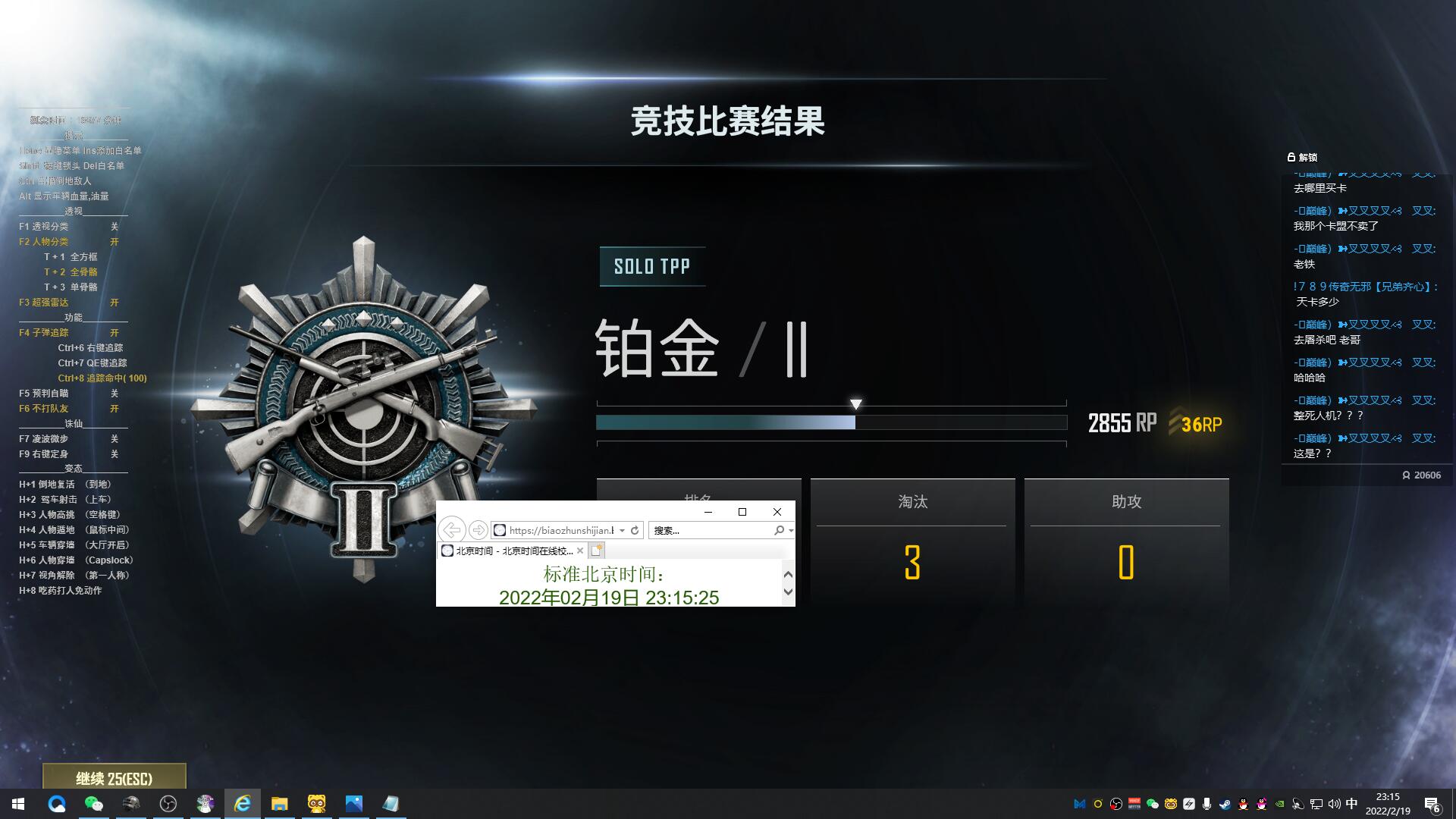Expand the search box provider dropdown arrow
The height and width of the screenshot is (819, 1456).
[791, 530]
